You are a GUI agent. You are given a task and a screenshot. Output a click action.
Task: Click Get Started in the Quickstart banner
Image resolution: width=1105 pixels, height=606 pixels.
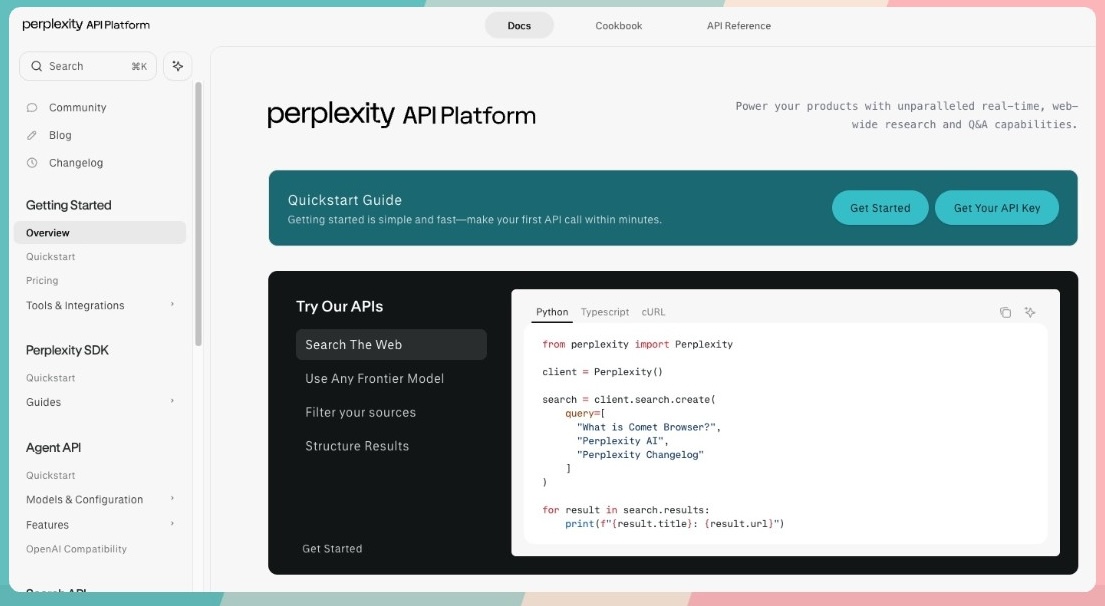tap(879, 207)
